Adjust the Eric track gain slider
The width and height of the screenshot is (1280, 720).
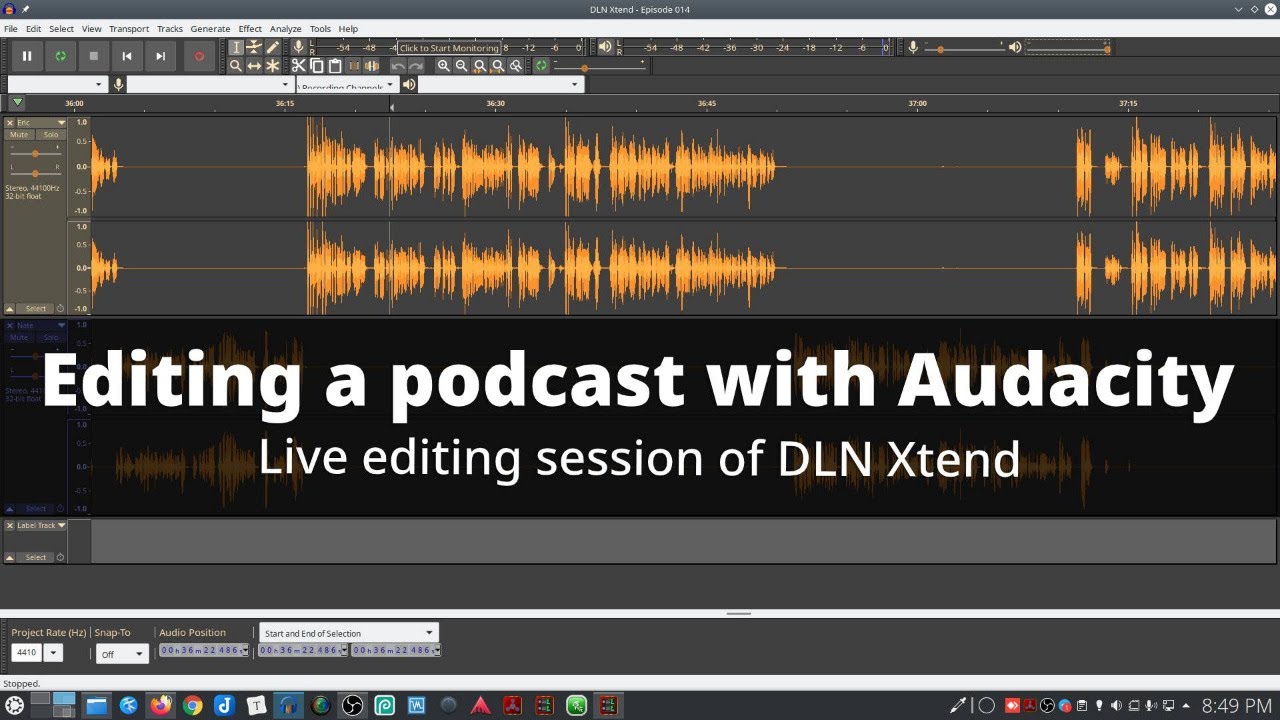click(35, 153)
